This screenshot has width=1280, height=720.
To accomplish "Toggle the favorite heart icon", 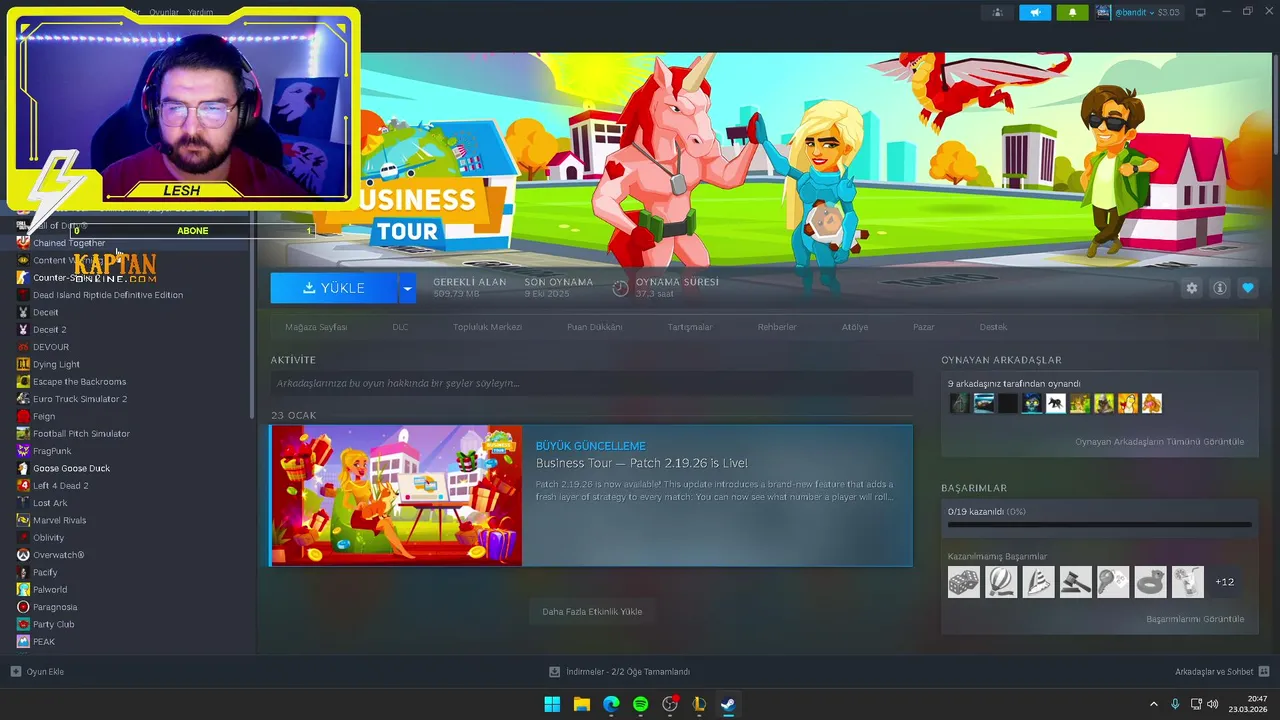I will (x=1247, y=288).
